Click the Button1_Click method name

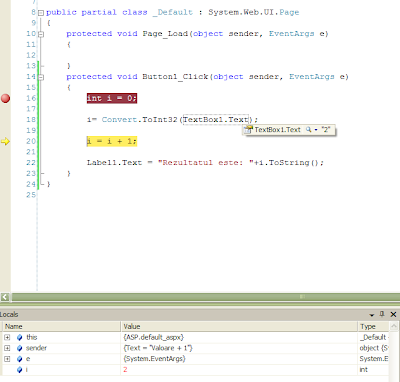[175, 77]
